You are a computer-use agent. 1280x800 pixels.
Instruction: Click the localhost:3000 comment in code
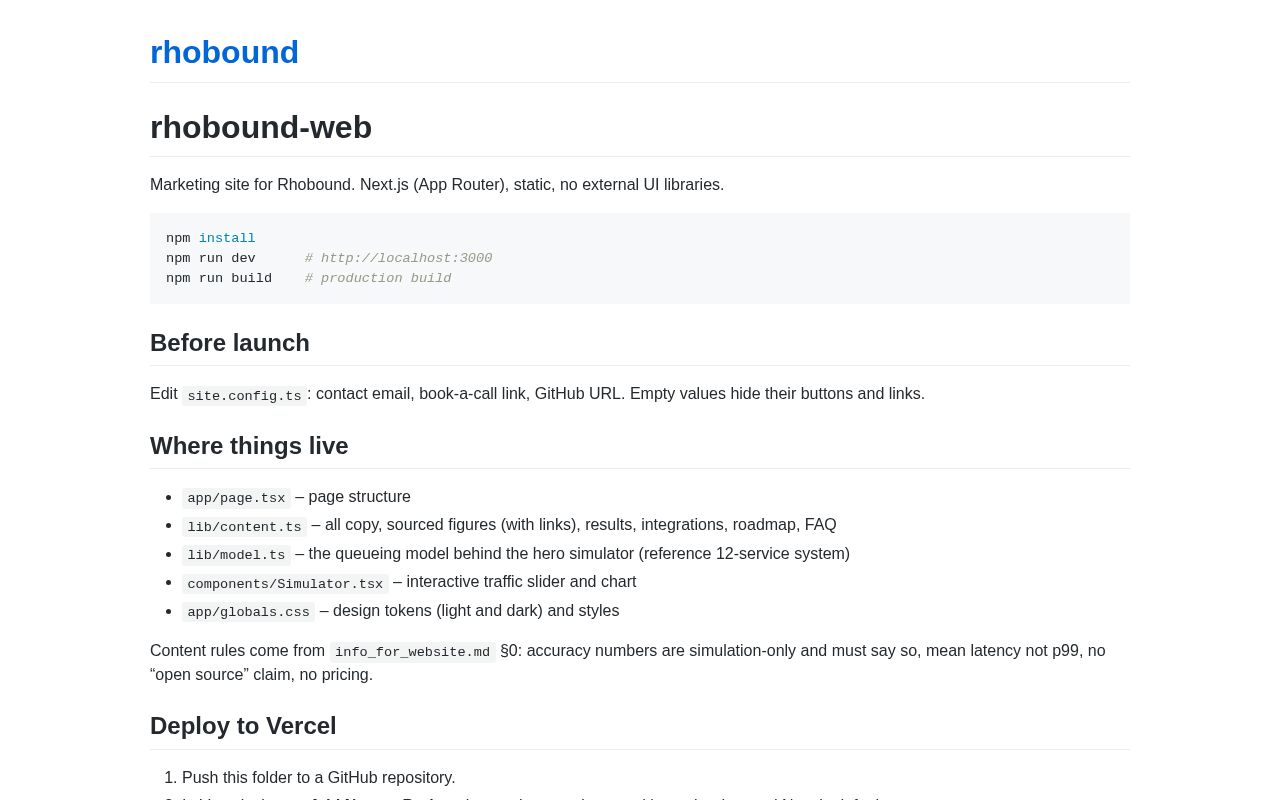click(398, 258)
